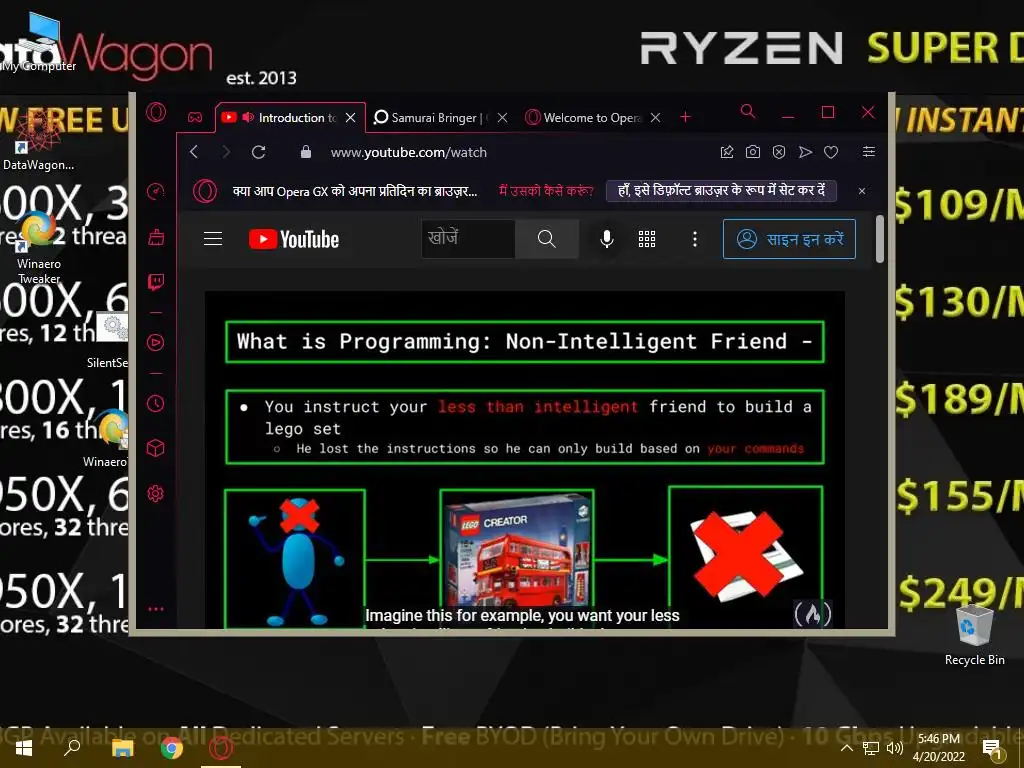Open the notification center icon

(x=993, y=749)
